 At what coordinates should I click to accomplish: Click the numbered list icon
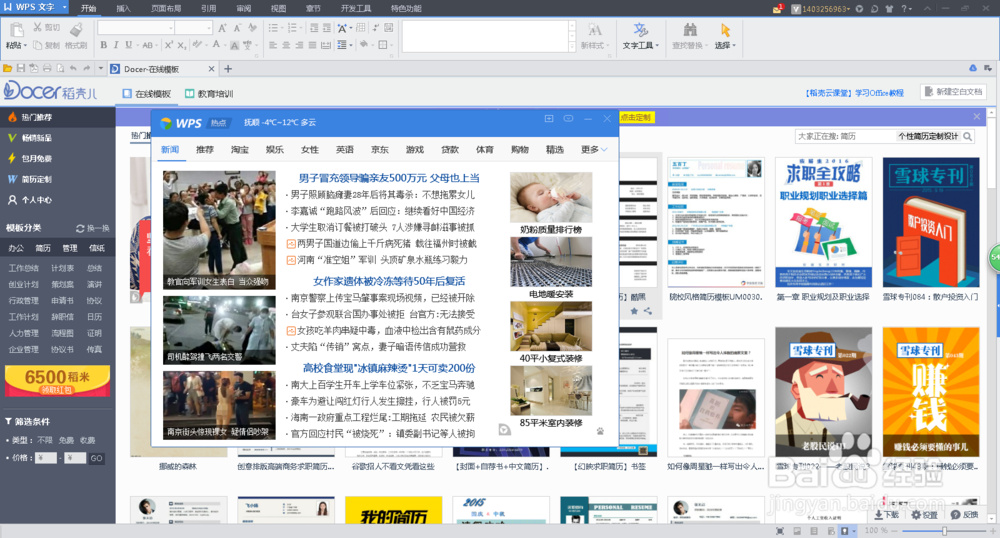(293, 28)
